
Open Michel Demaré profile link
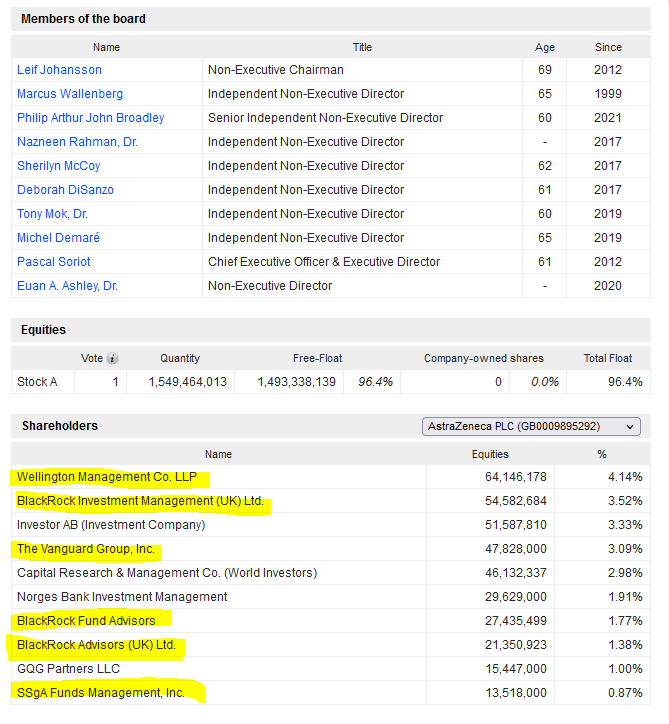click(x=58, y=238)
